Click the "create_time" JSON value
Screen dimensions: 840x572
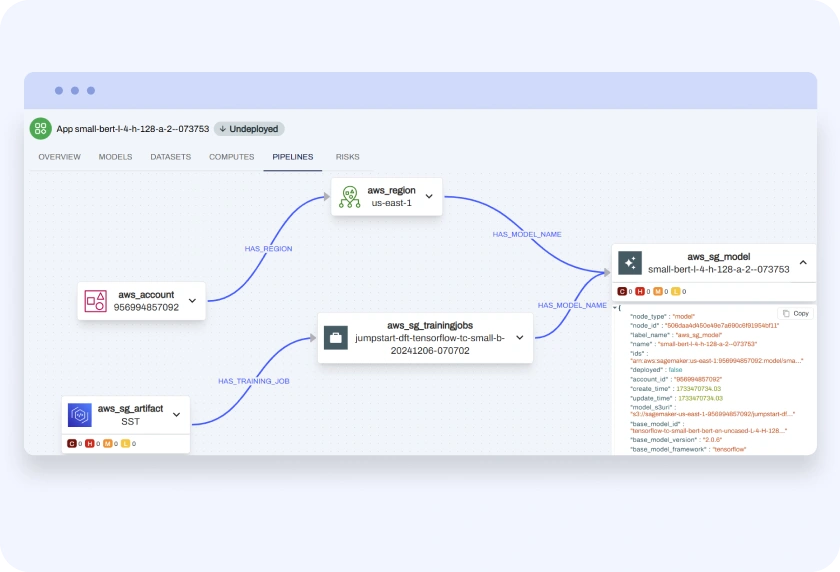pyautogui.click(x=699, y=389)
